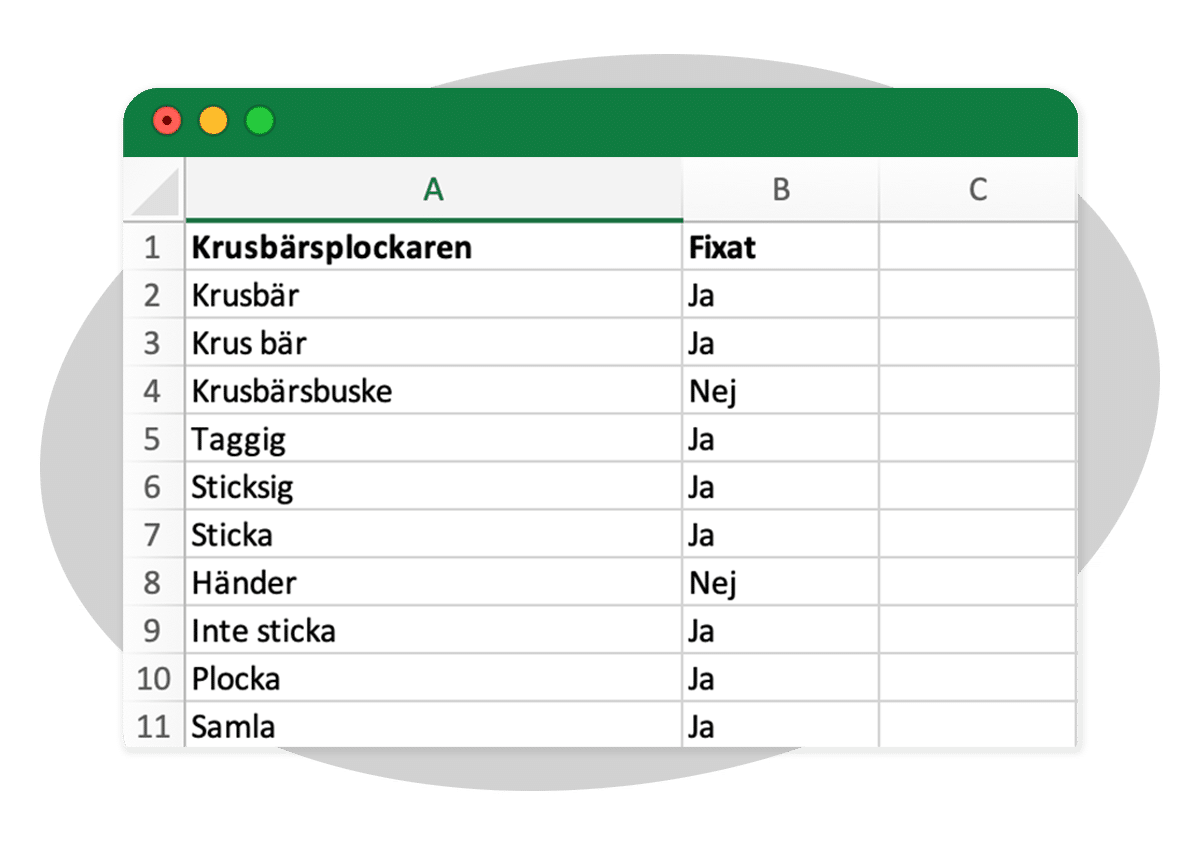Select the cell containing Händer

pyautogui.click(x=433, y=583)
